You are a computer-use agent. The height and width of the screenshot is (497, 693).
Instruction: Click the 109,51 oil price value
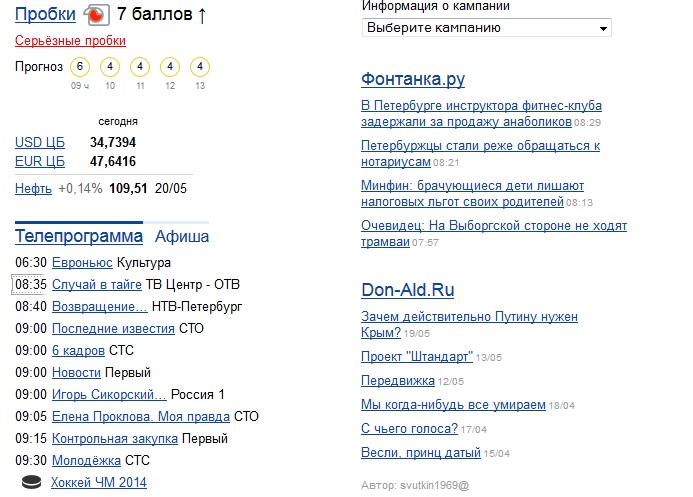(128, 189)
